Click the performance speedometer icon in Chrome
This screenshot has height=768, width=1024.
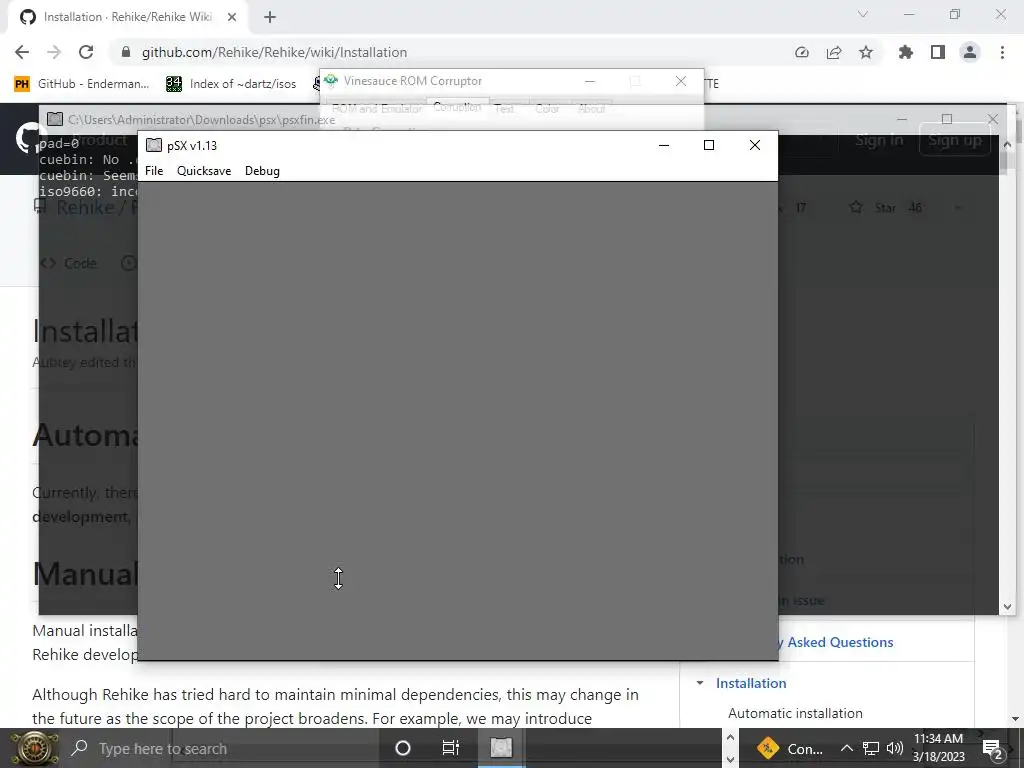[802, 52]
